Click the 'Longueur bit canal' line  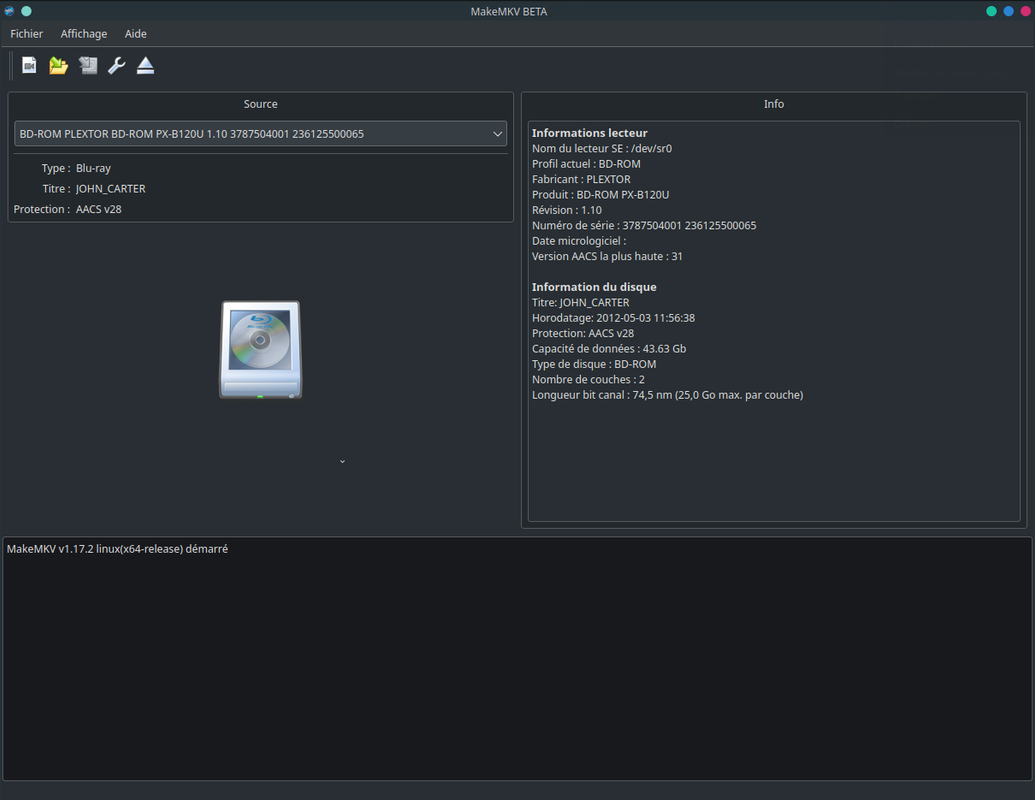667,395
